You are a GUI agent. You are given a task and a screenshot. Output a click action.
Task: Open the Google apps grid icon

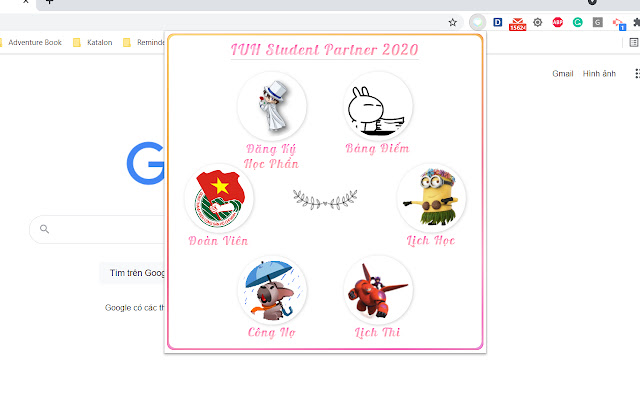637,73
